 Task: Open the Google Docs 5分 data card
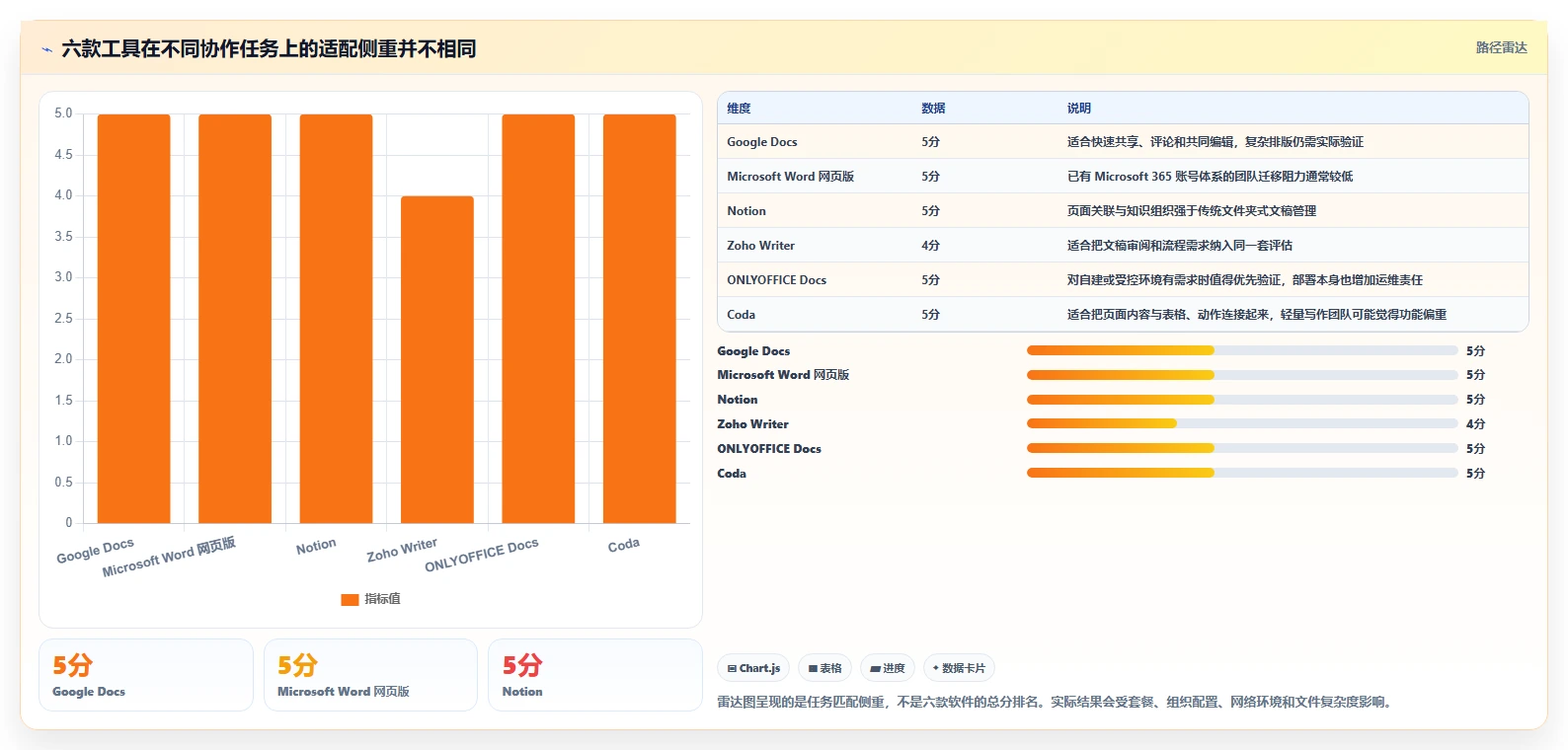pos(146,675)
